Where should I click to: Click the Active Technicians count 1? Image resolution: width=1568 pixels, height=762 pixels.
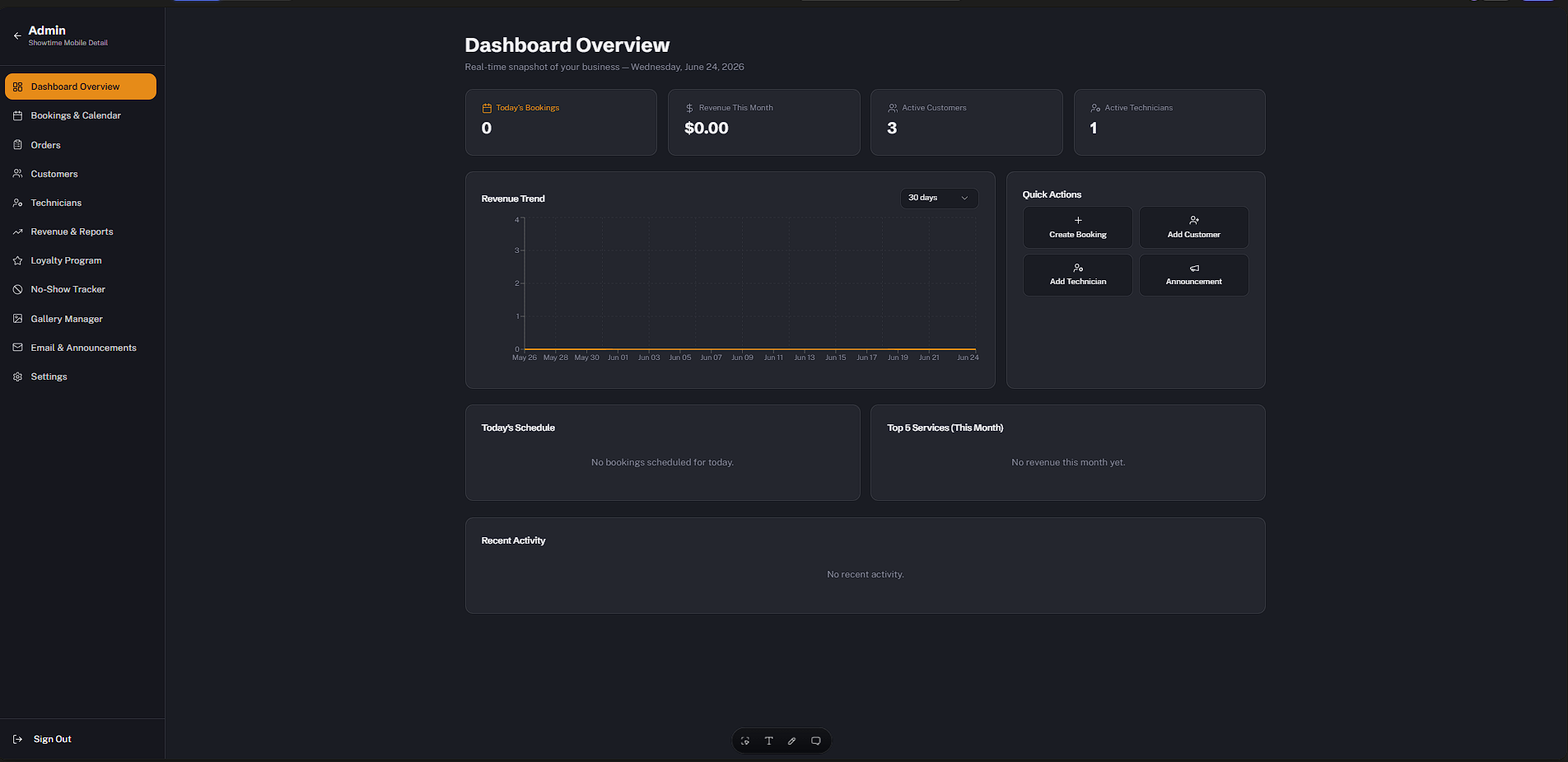tap(1094, 128)
